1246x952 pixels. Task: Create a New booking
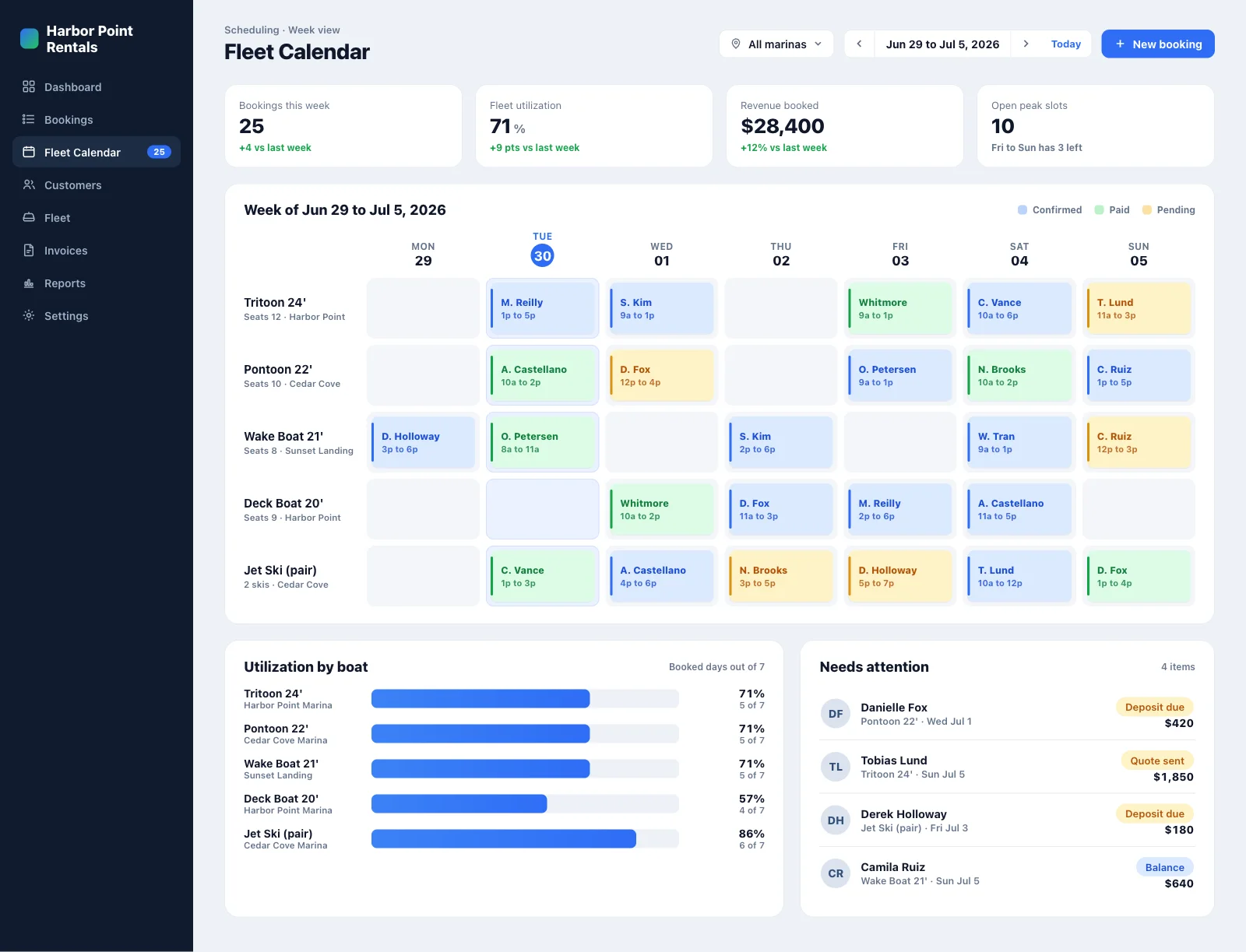pos(1158,44)
